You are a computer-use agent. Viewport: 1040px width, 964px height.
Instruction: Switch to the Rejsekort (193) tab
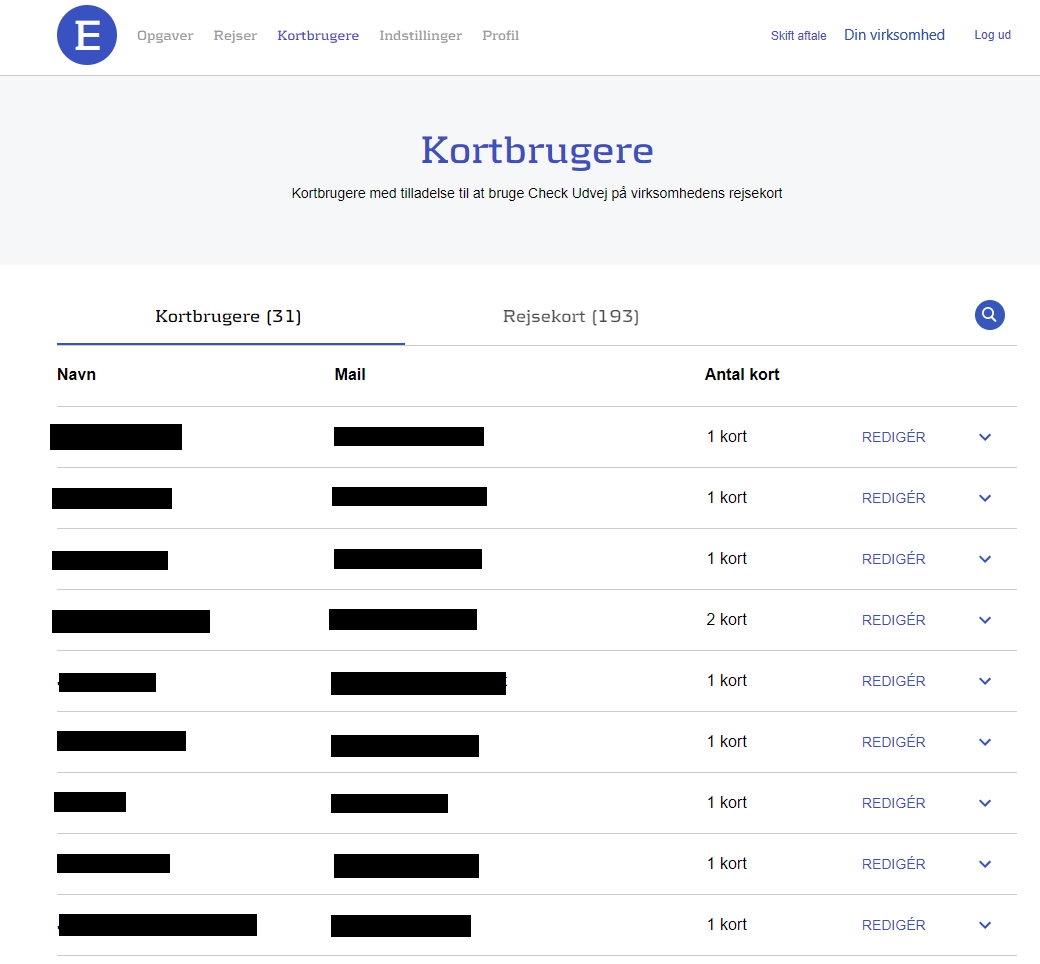tap(571, 317)
